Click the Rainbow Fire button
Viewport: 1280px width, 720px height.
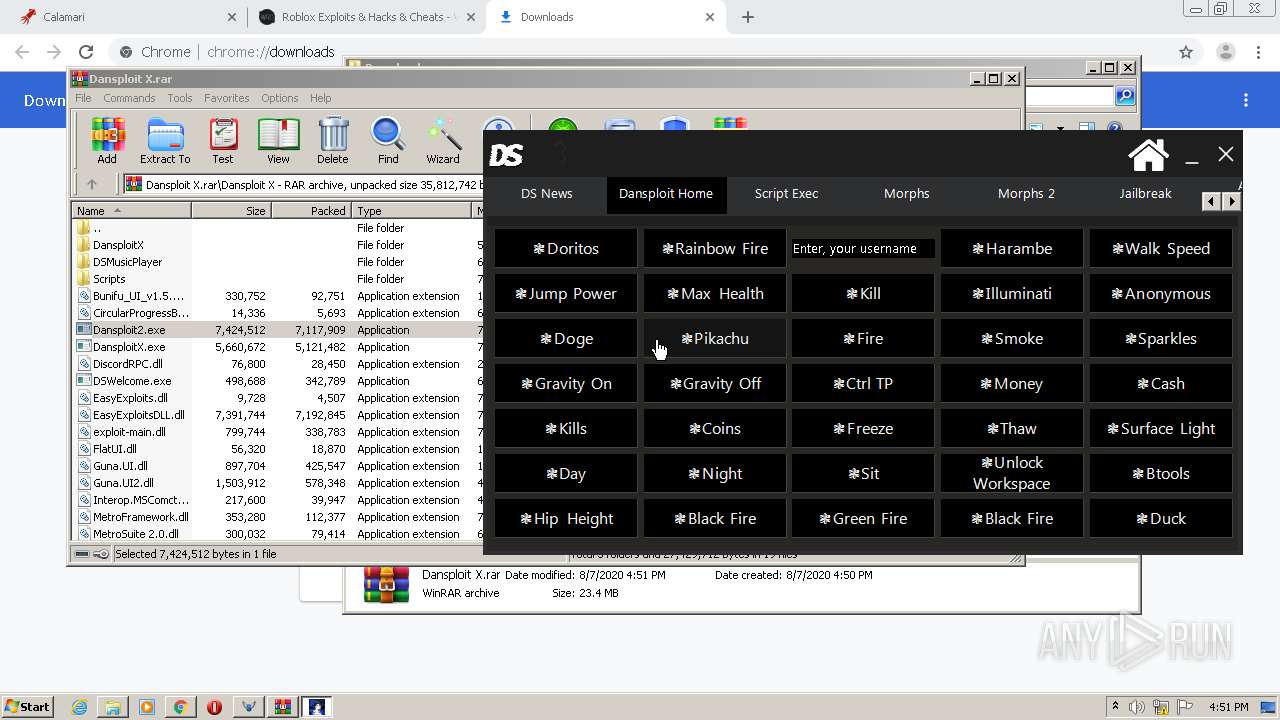tap(715, 249)
